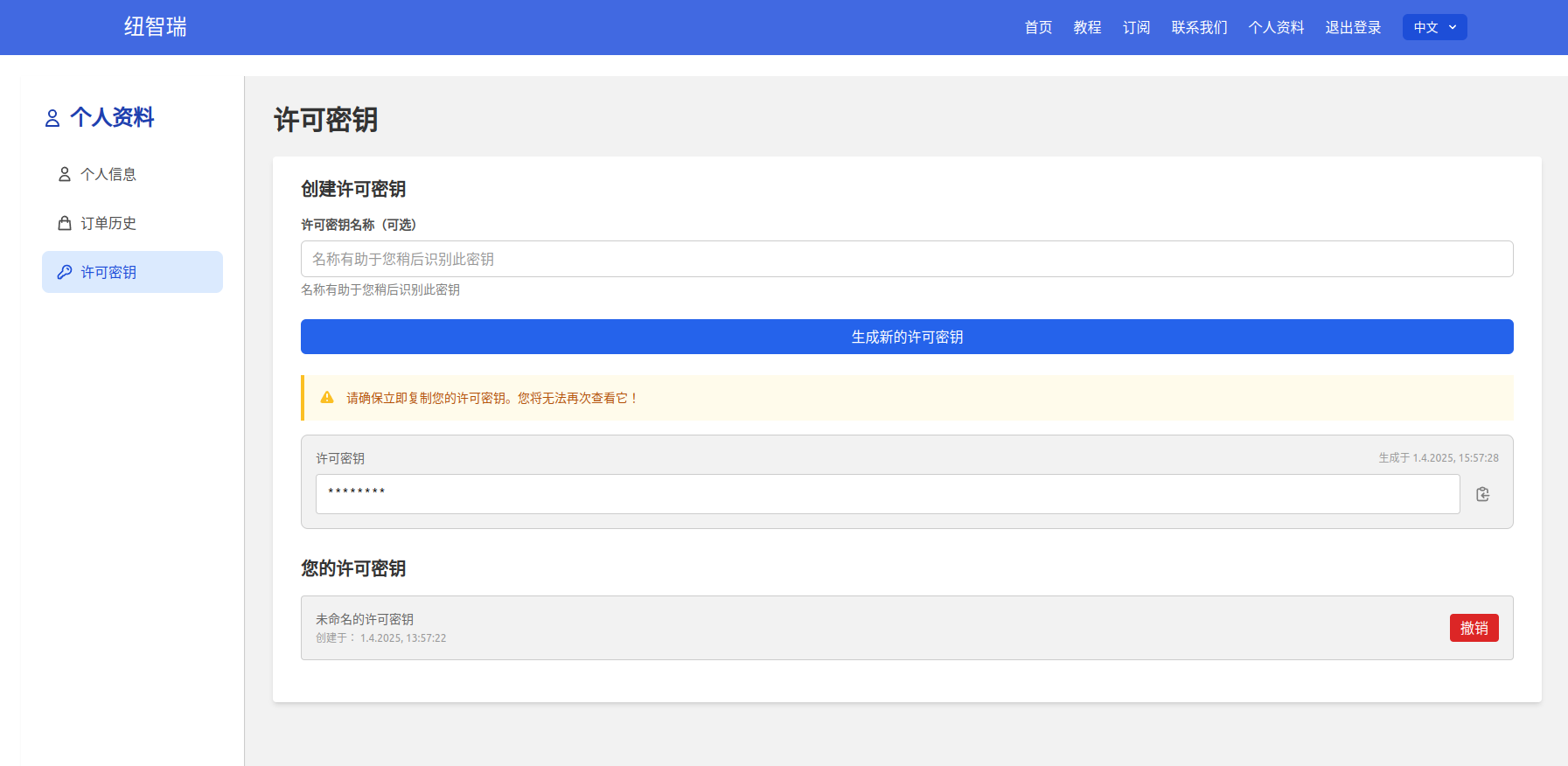Click the shopping bag icon next to 订单历史

65,223
